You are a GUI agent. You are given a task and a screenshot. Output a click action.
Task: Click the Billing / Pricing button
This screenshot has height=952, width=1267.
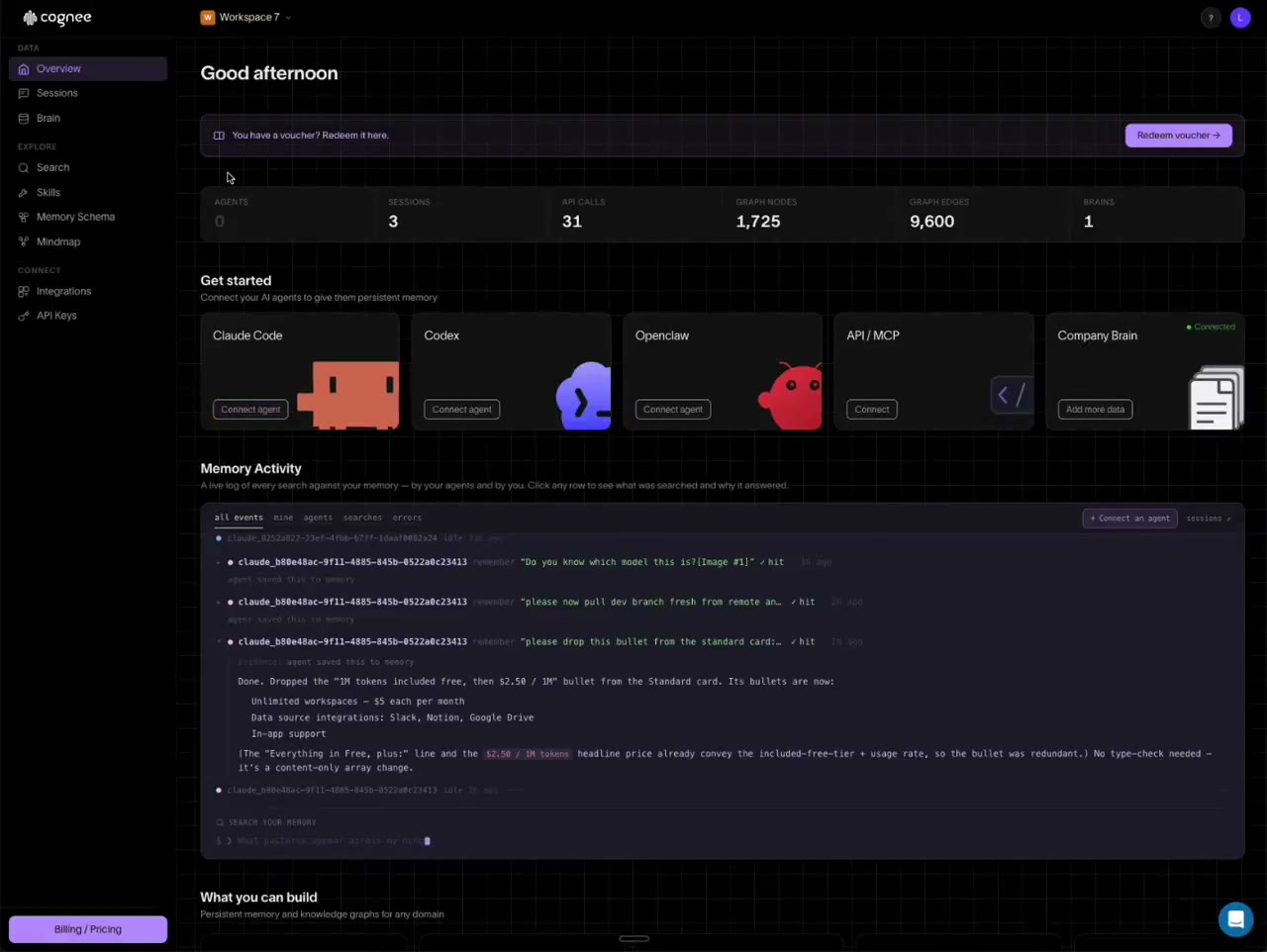[88, 929]
